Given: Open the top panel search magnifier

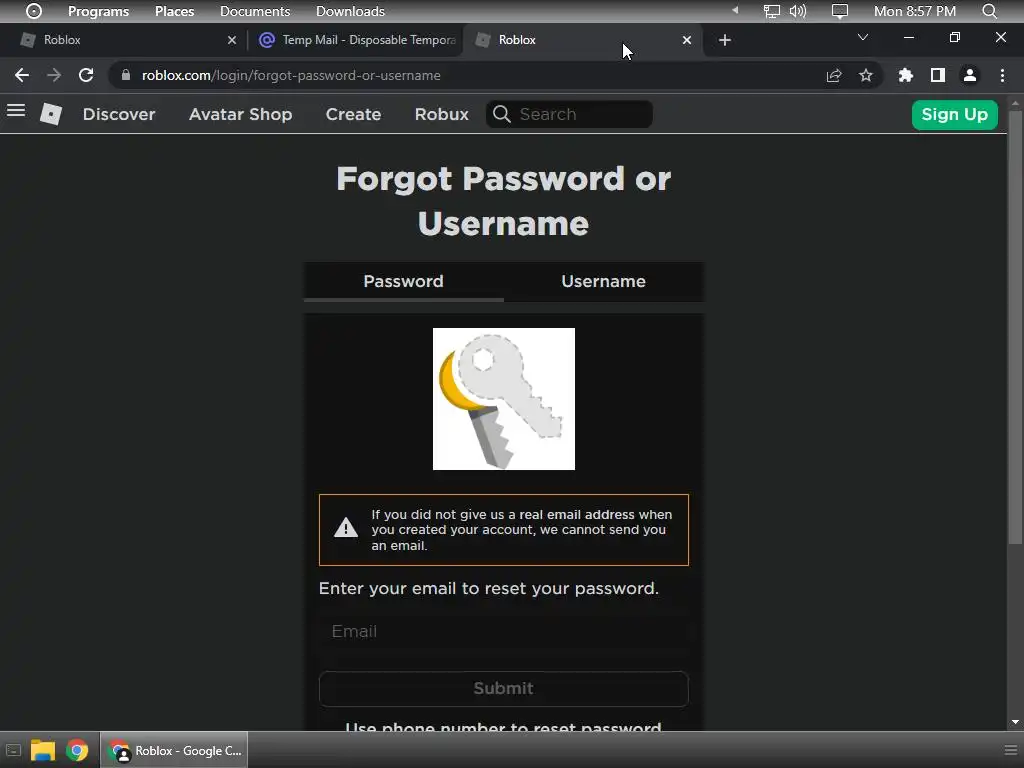Looking at the screenshot, I should pos(989,11).
